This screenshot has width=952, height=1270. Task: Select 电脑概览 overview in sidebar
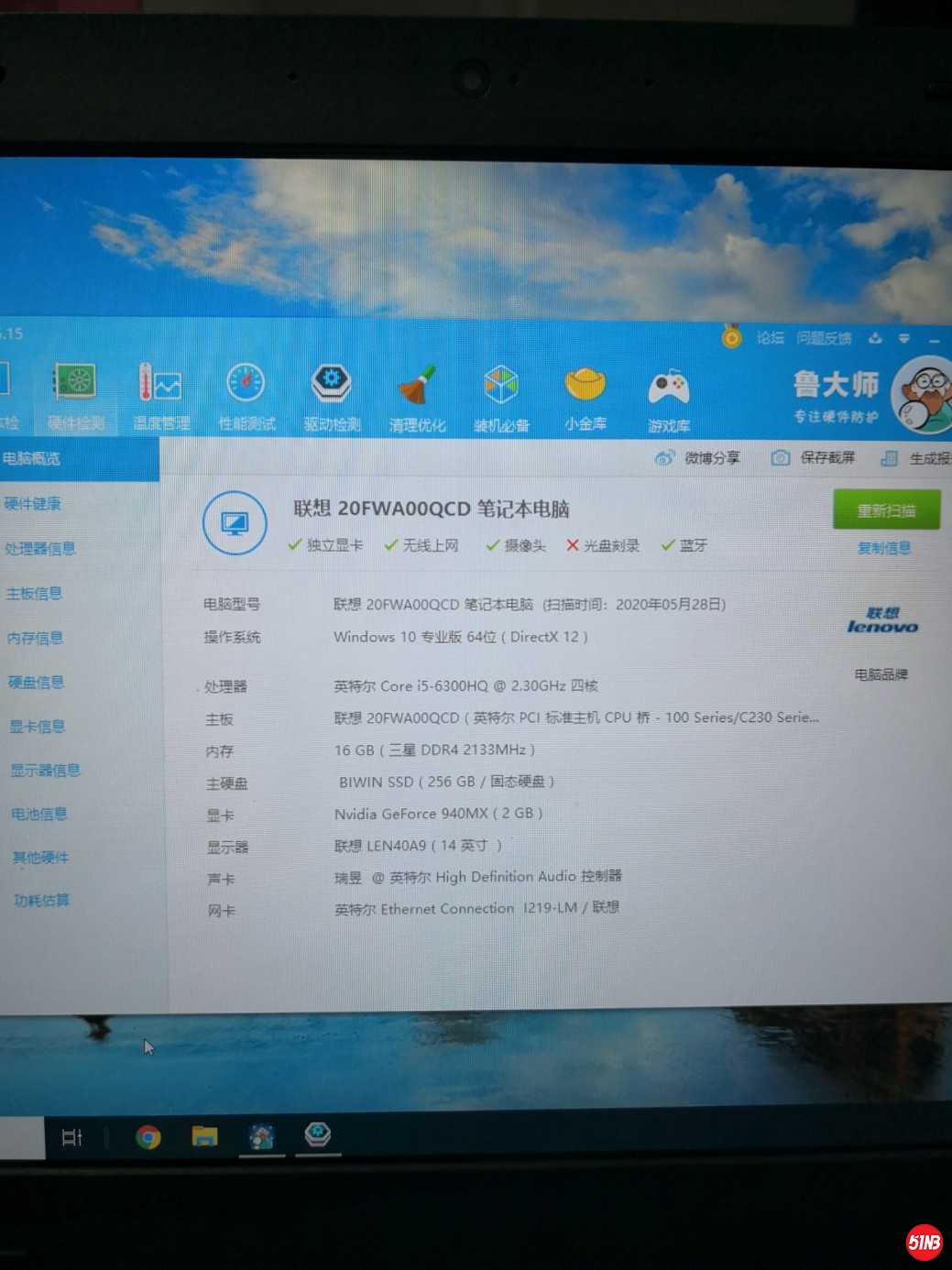[32, 458]
